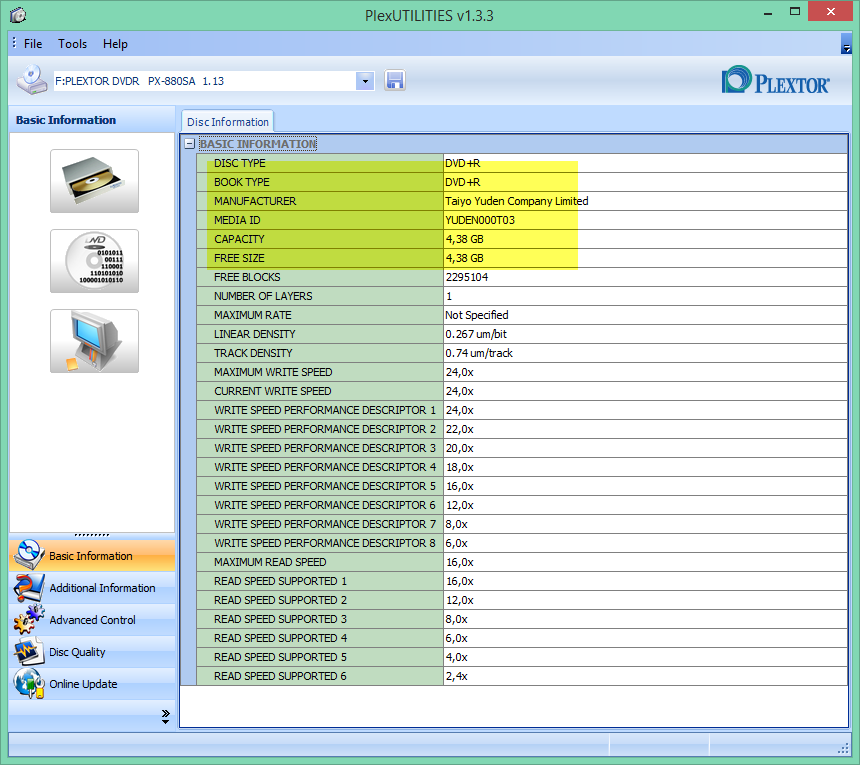860x765 pixels.
Task: Open the menu bar overflow arrow
Action: click(x=846, y=44)
